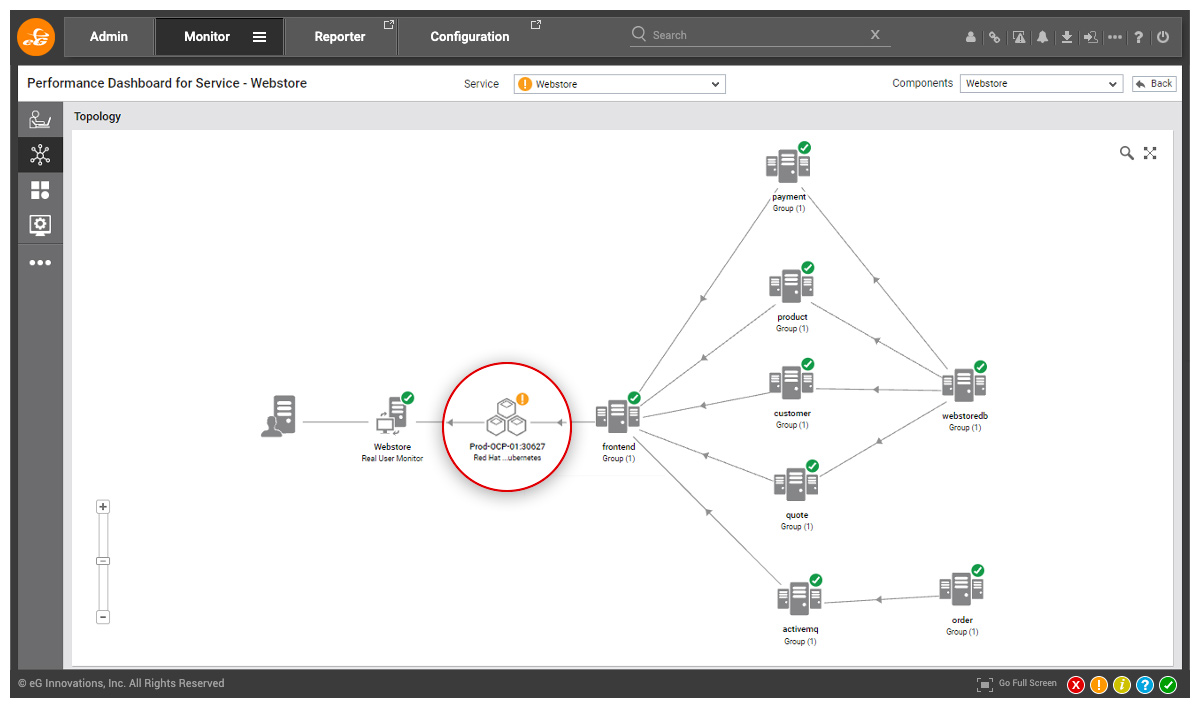1200x708 pixels.
Task: Open the alarm warning screen icon
Action: [x=1019, y=37]
